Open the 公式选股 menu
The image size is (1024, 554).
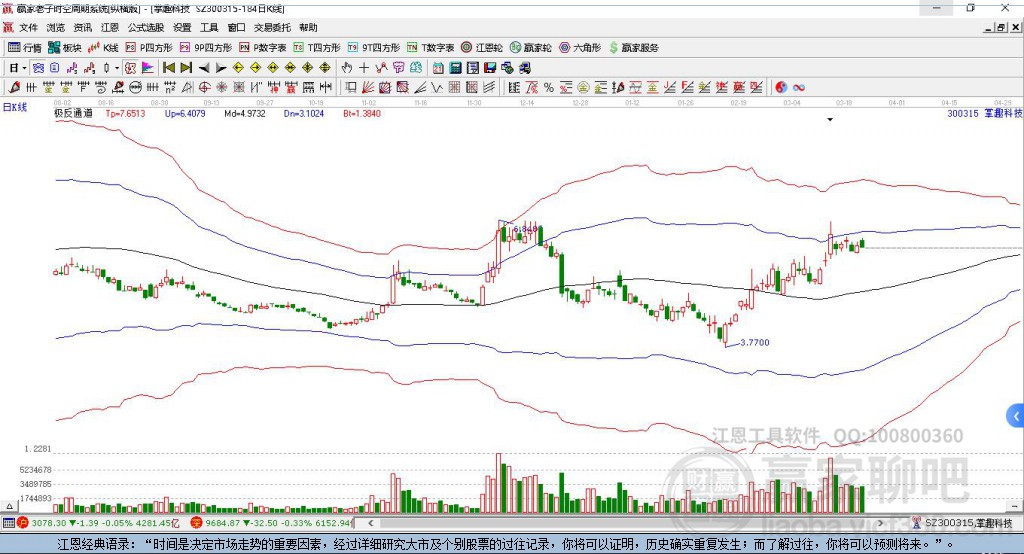(x=146, y=27)
